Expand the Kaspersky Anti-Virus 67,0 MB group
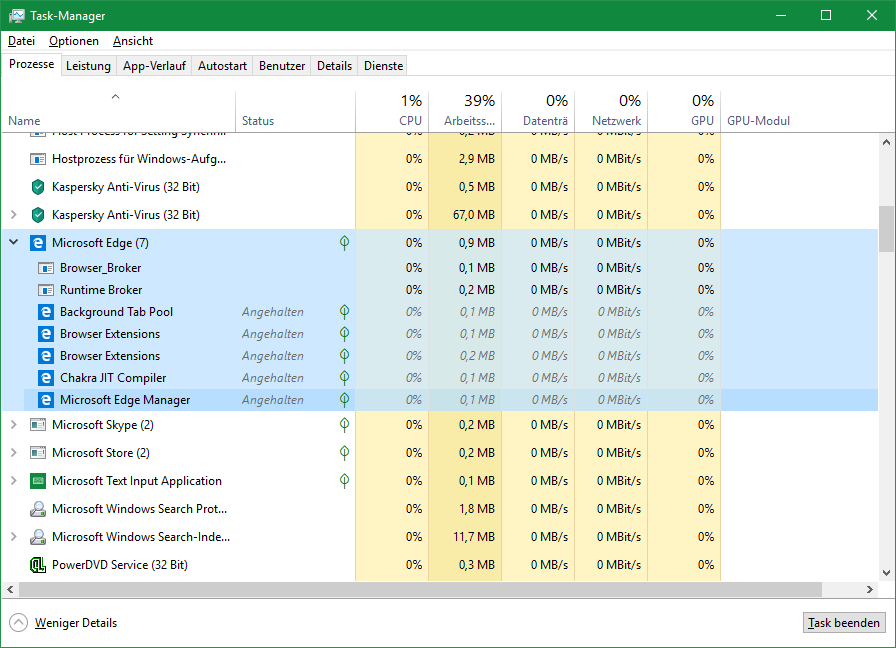Screen dimensions: 896x648 14,215
